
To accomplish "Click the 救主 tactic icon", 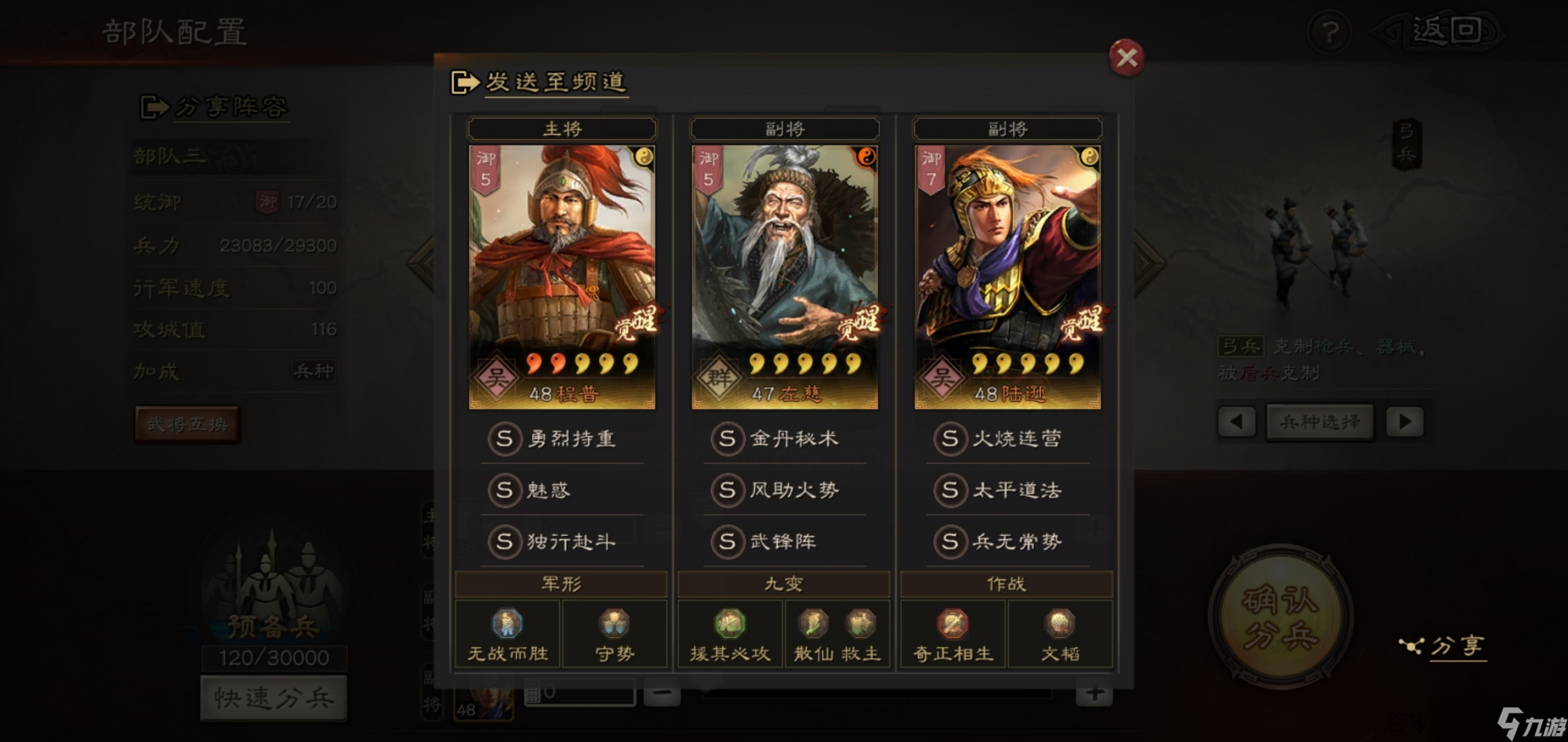I will coord(861,624).
